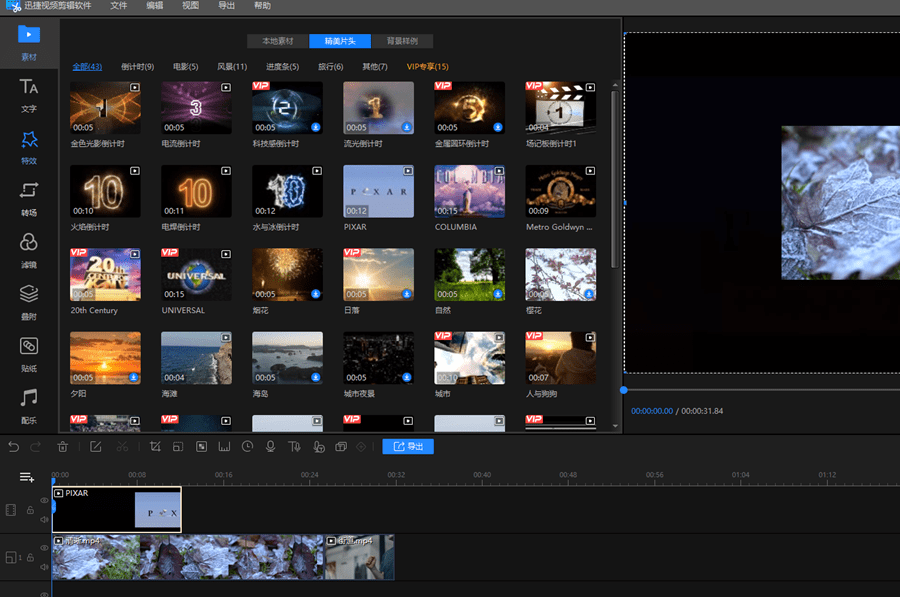Click the clock duration icon
Viewport: 900px width, 597px height.
(247, 447)
